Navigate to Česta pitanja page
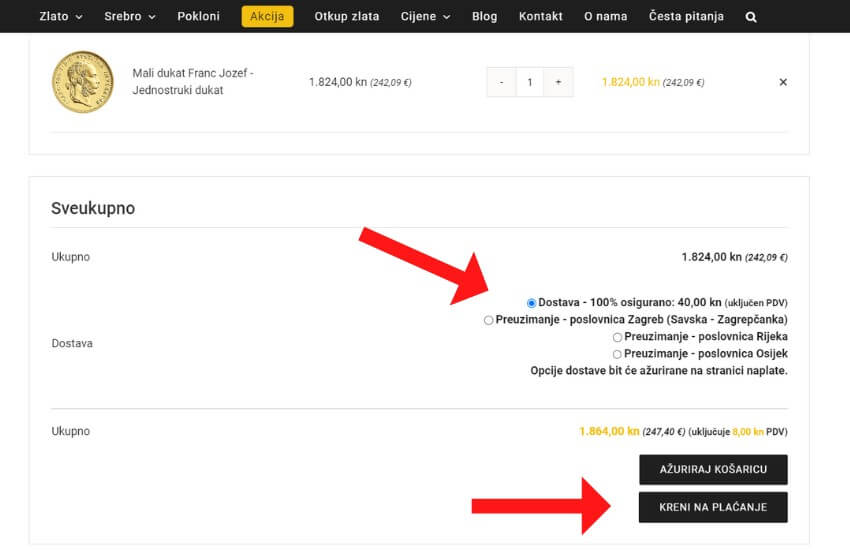The image size is (850, 550). coord(685,17)
